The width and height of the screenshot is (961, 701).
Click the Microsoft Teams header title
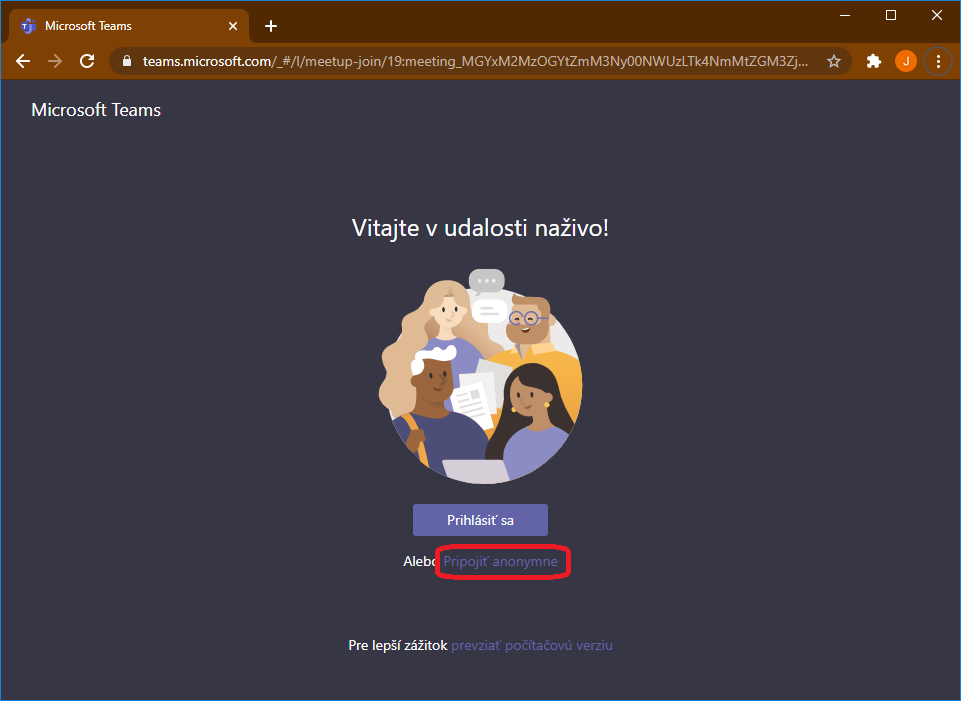click(96, 110)
